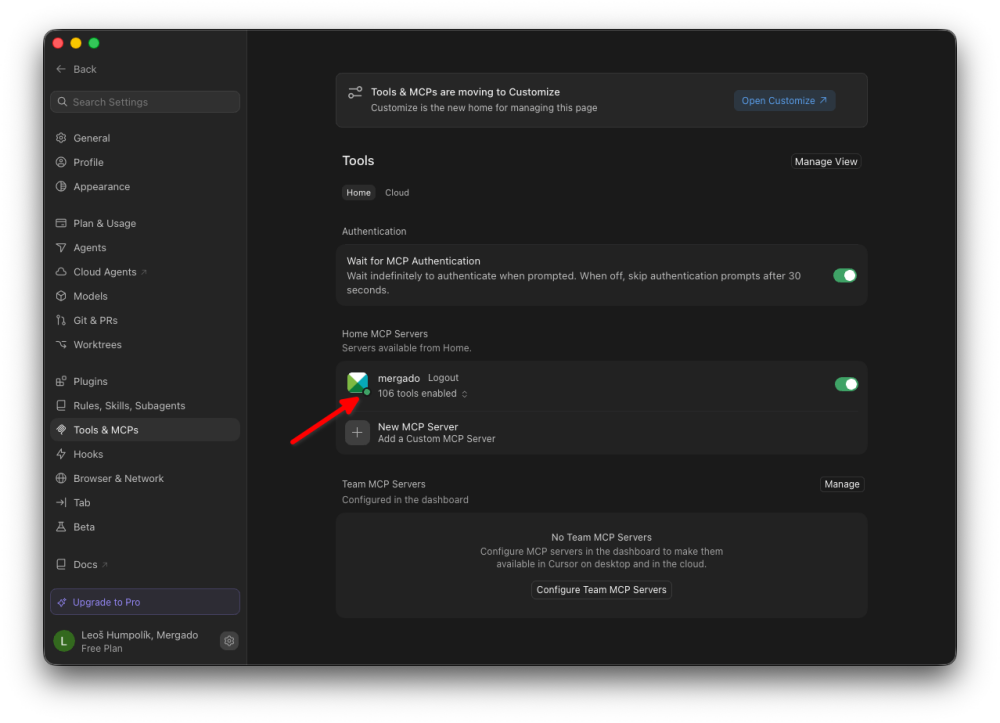Image resolution: width=1000 pixels, height=723 pixels.
Task: Click the Customize sliders icon in banner
Action: pyautogui.click(x=355, y=93)
